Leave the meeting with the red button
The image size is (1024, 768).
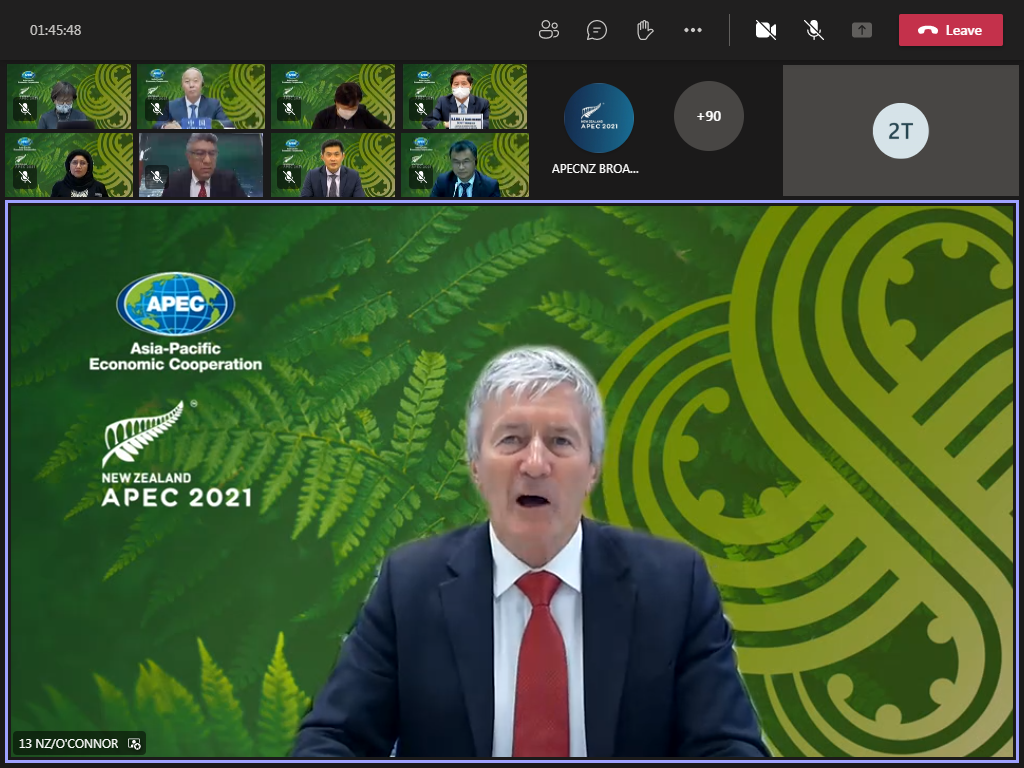pos(950,30)
